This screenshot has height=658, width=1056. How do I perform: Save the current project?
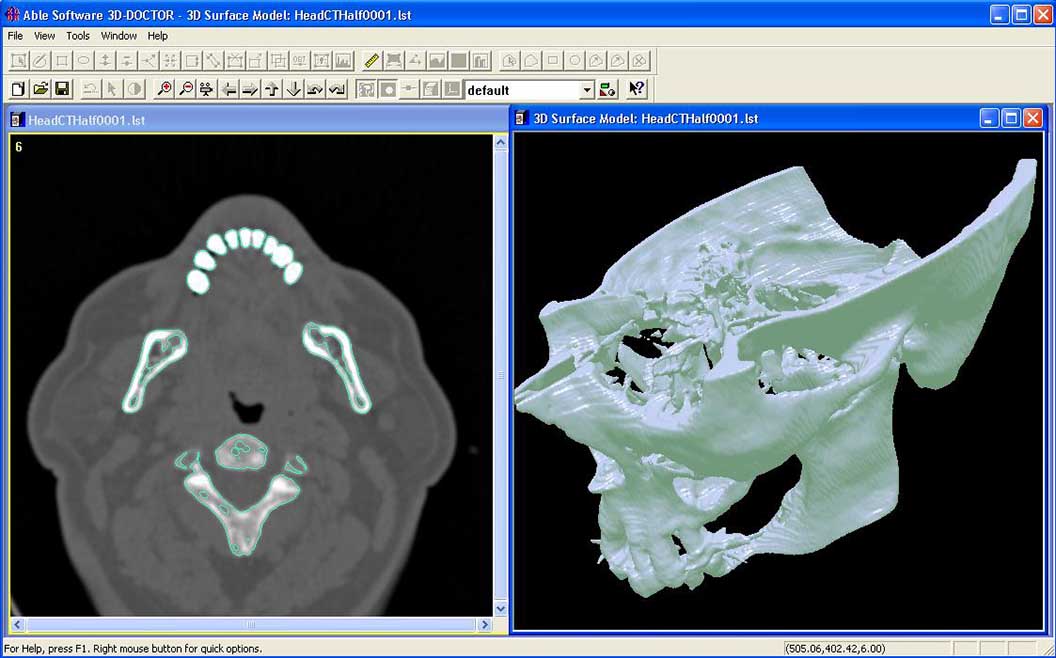click(x=62, y=89)
